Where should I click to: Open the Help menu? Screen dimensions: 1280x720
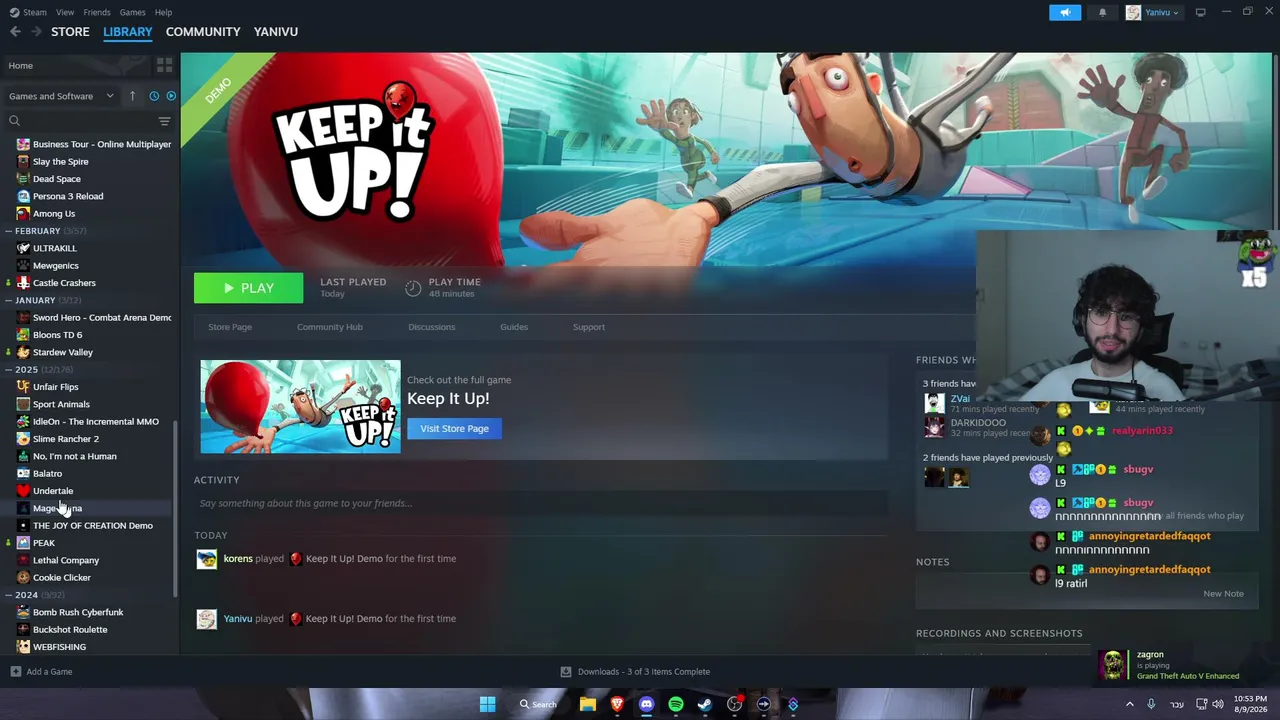(x=163, y=12)
